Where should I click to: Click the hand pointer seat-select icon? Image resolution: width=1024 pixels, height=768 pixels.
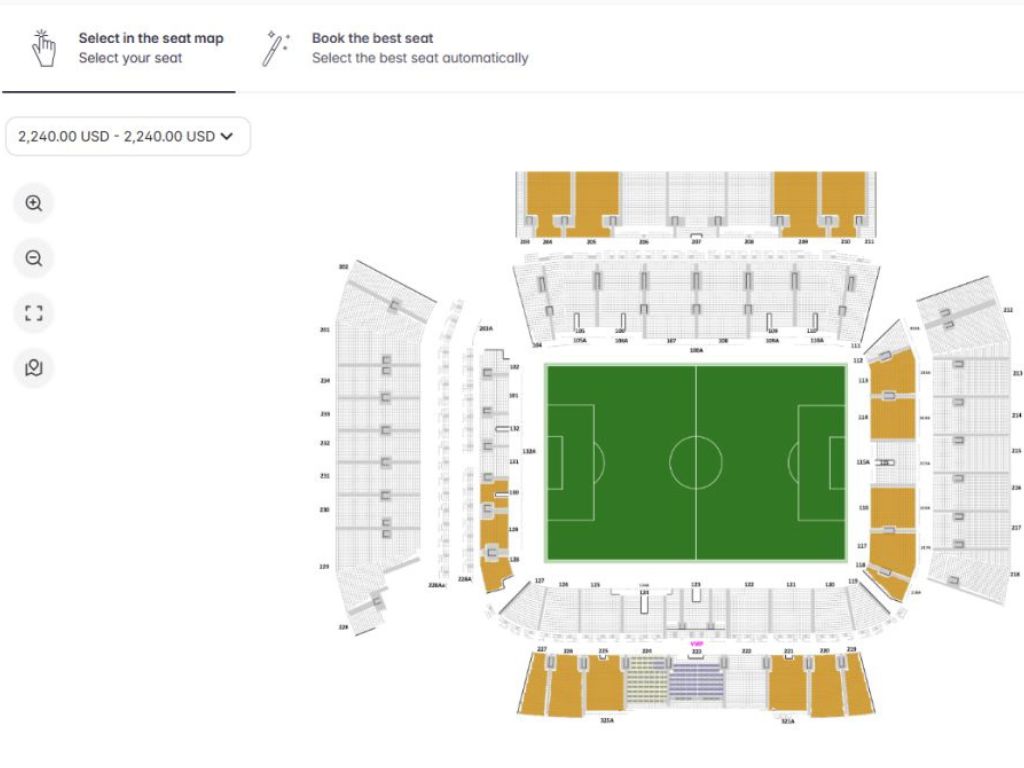point(44,48)
